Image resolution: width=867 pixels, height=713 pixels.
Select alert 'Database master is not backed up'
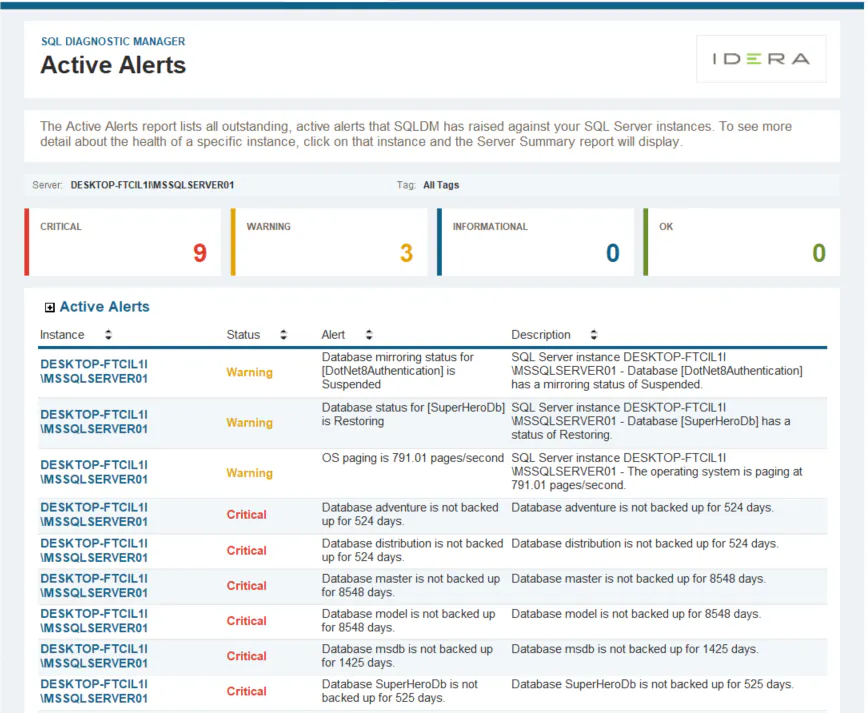coord(411,585)
